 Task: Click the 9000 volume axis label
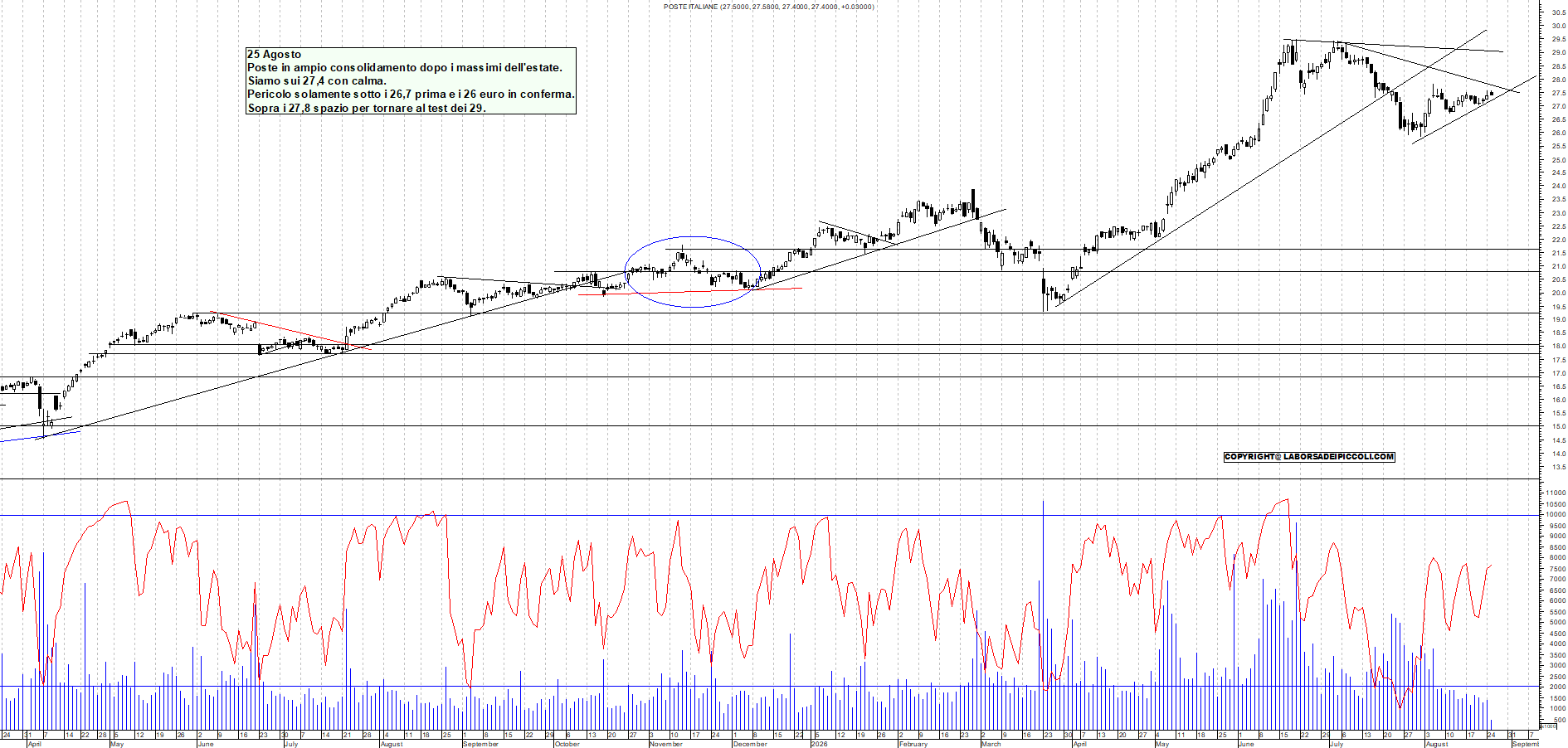click(1556, 536)
